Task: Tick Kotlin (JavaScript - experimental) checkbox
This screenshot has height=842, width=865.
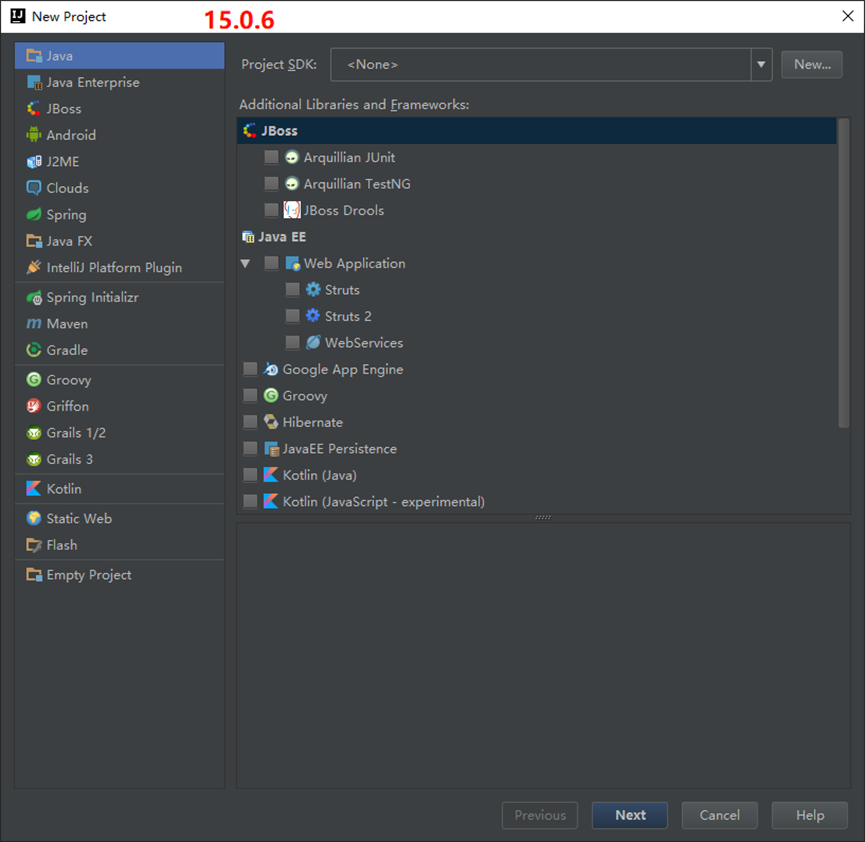Action: click(x=250, y=502)
